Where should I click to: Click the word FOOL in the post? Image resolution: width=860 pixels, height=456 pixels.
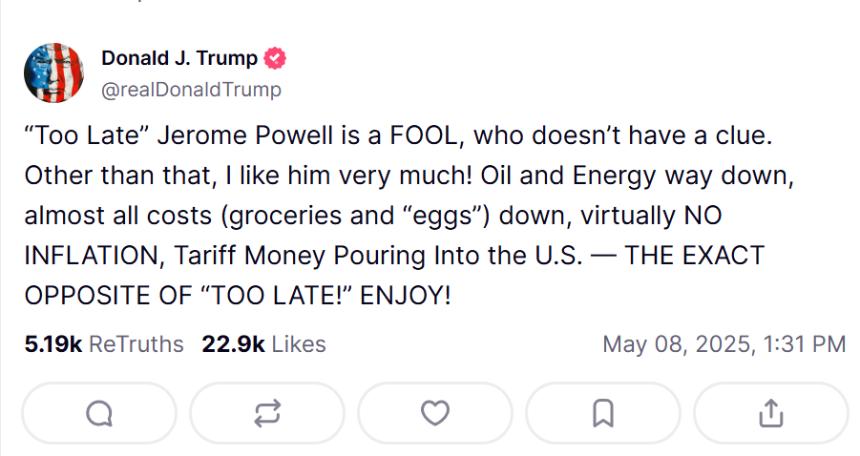tap(422, 136)
